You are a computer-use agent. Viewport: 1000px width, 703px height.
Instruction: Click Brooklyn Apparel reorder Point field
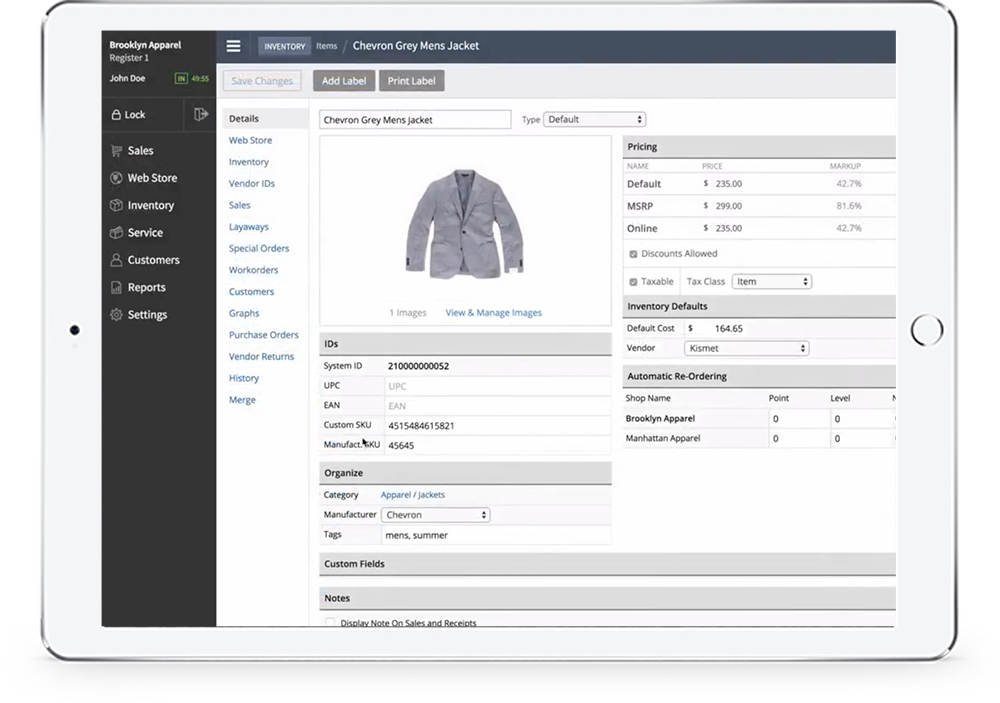click(799, 419)
